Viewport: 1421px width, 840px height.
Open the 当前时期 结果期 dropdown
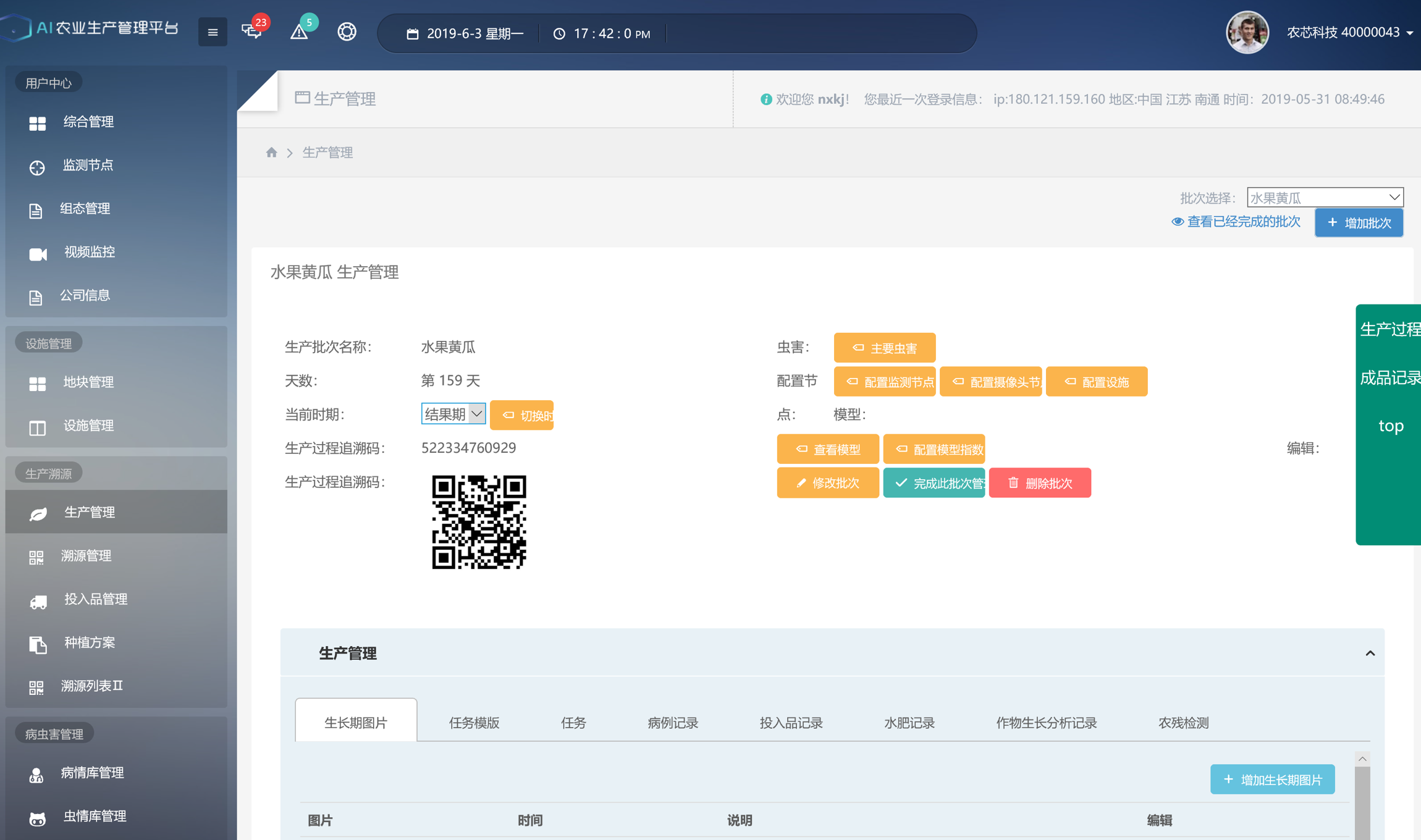pyautogui.click(x=453, y=414)
